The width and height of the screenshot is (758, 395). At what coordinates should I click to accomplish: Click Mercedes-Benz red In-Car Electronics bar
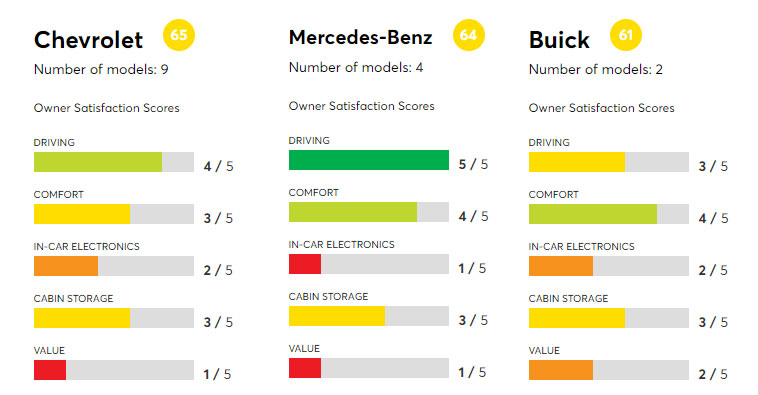[305, 264]
